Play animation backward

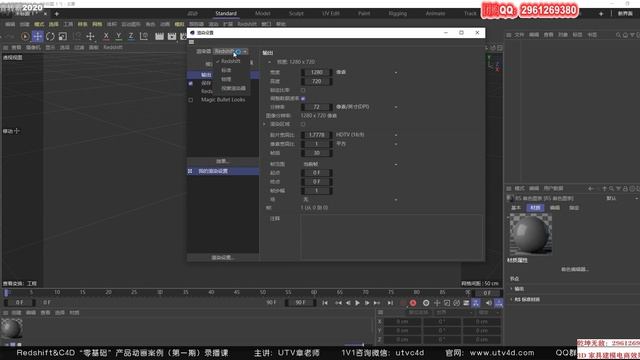tap(348, 303)
